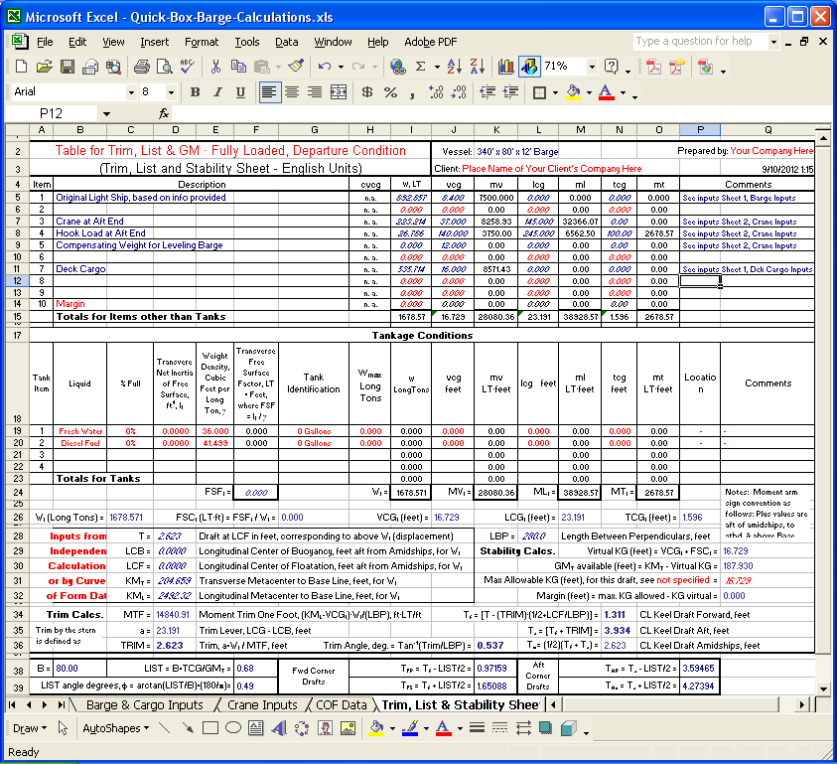
Task: Print the sheet using the printer icon
Action: (x=141, y=67)
